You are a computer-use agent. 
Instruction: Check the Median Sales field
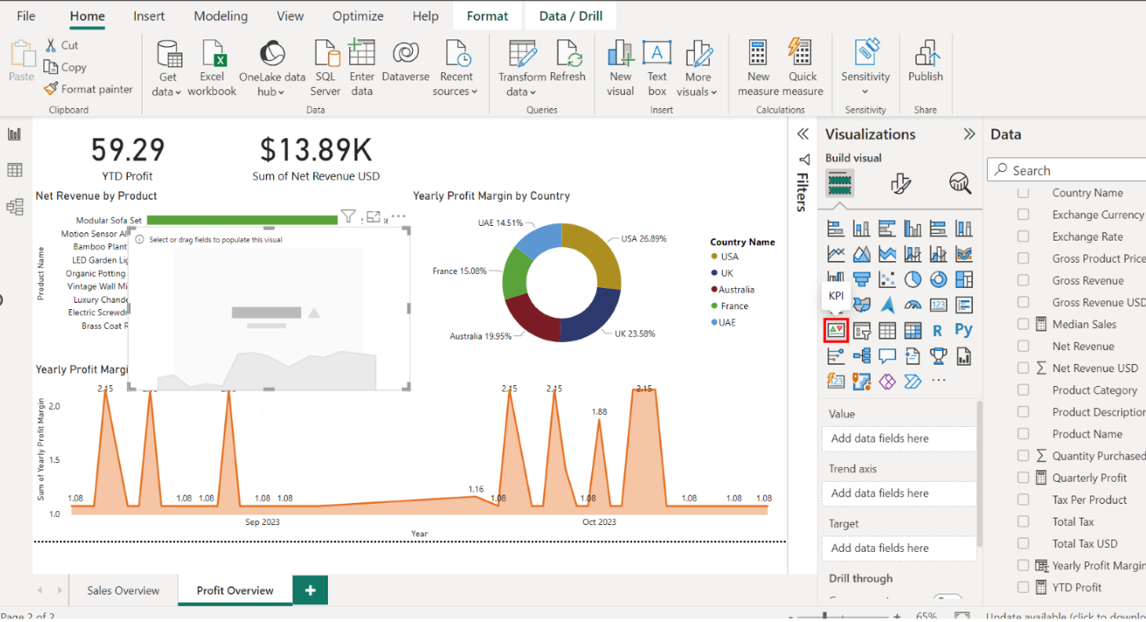coord(1023,324)
